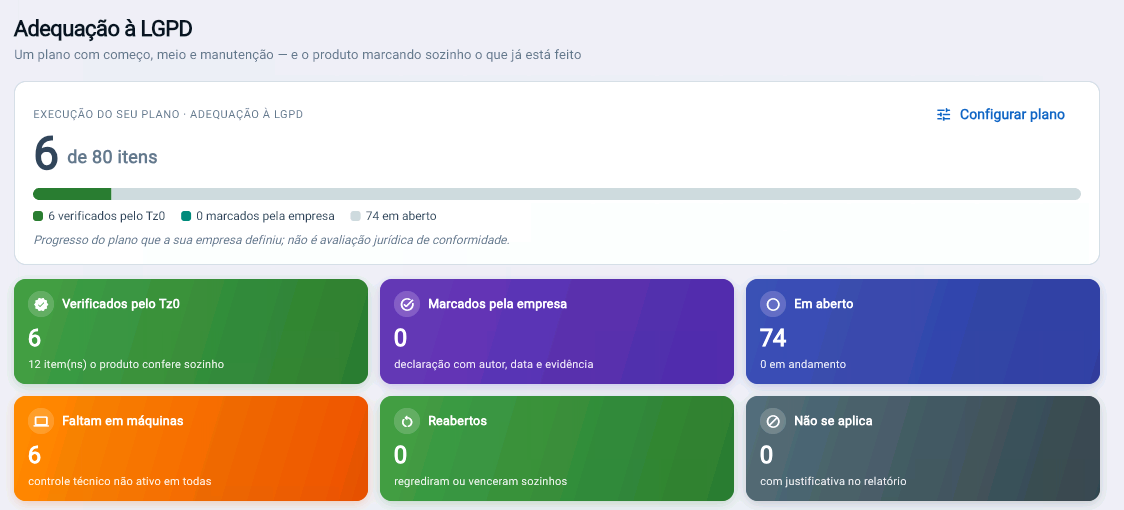Click the refresh icon on Reabertos card

coord(407,421)
